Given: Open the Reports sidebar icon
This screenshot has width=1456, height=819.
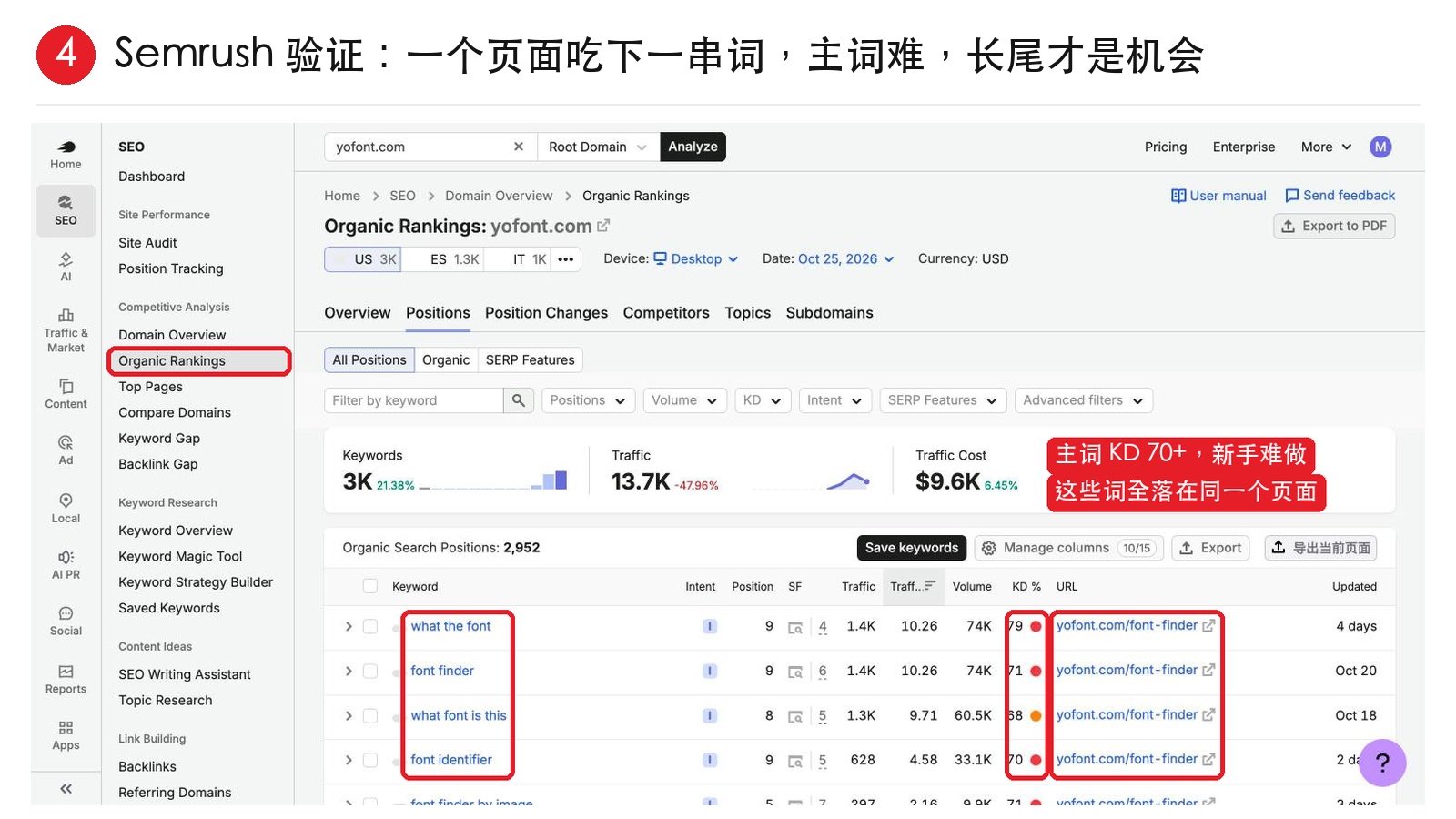Looking at the screenshot, I should [66, 680].
